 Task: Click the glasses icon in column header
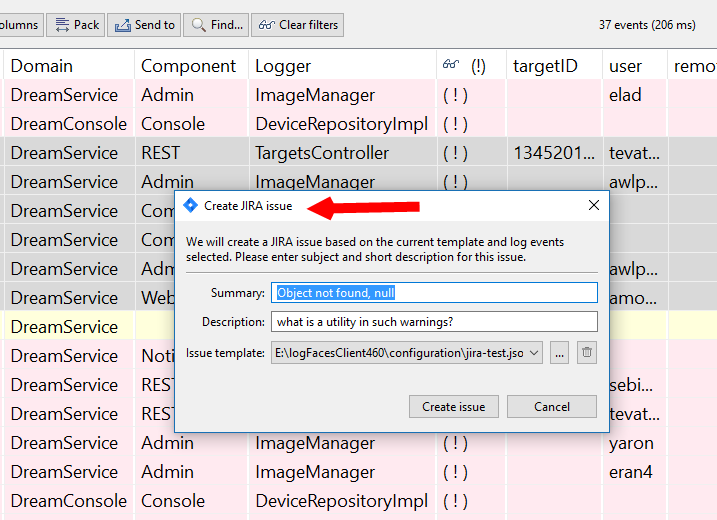pyautogui.click(x=450, y=65)
